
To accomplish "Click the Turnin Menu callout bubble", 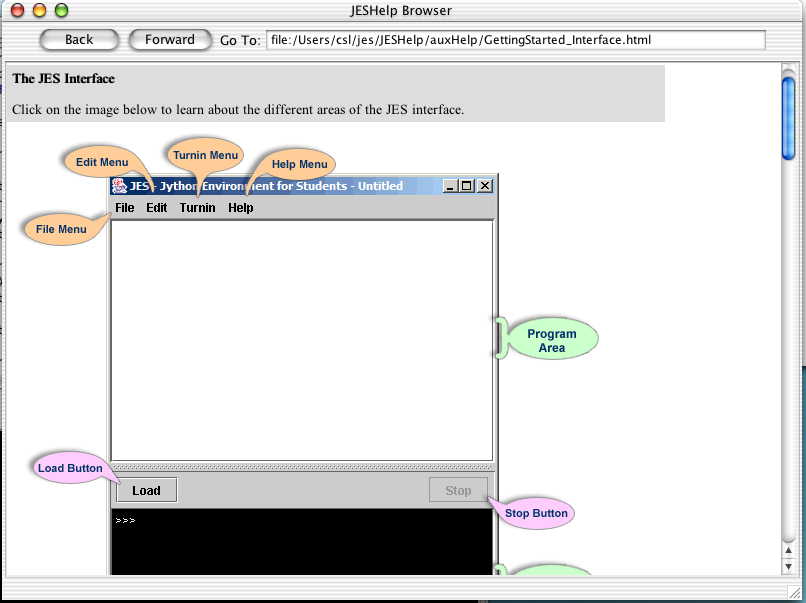I will (x=205, y=155).
